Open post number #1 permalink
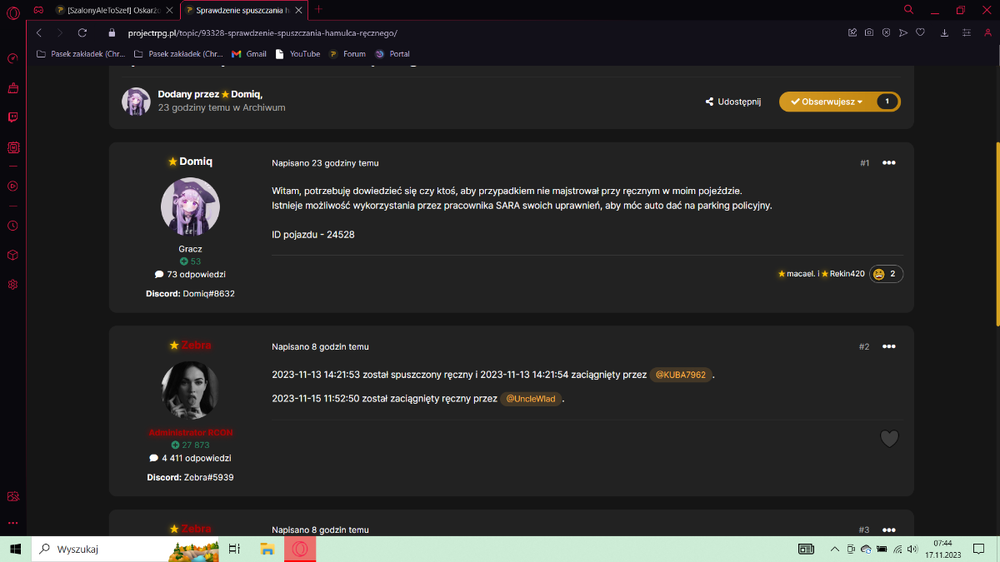 [864, 163]
